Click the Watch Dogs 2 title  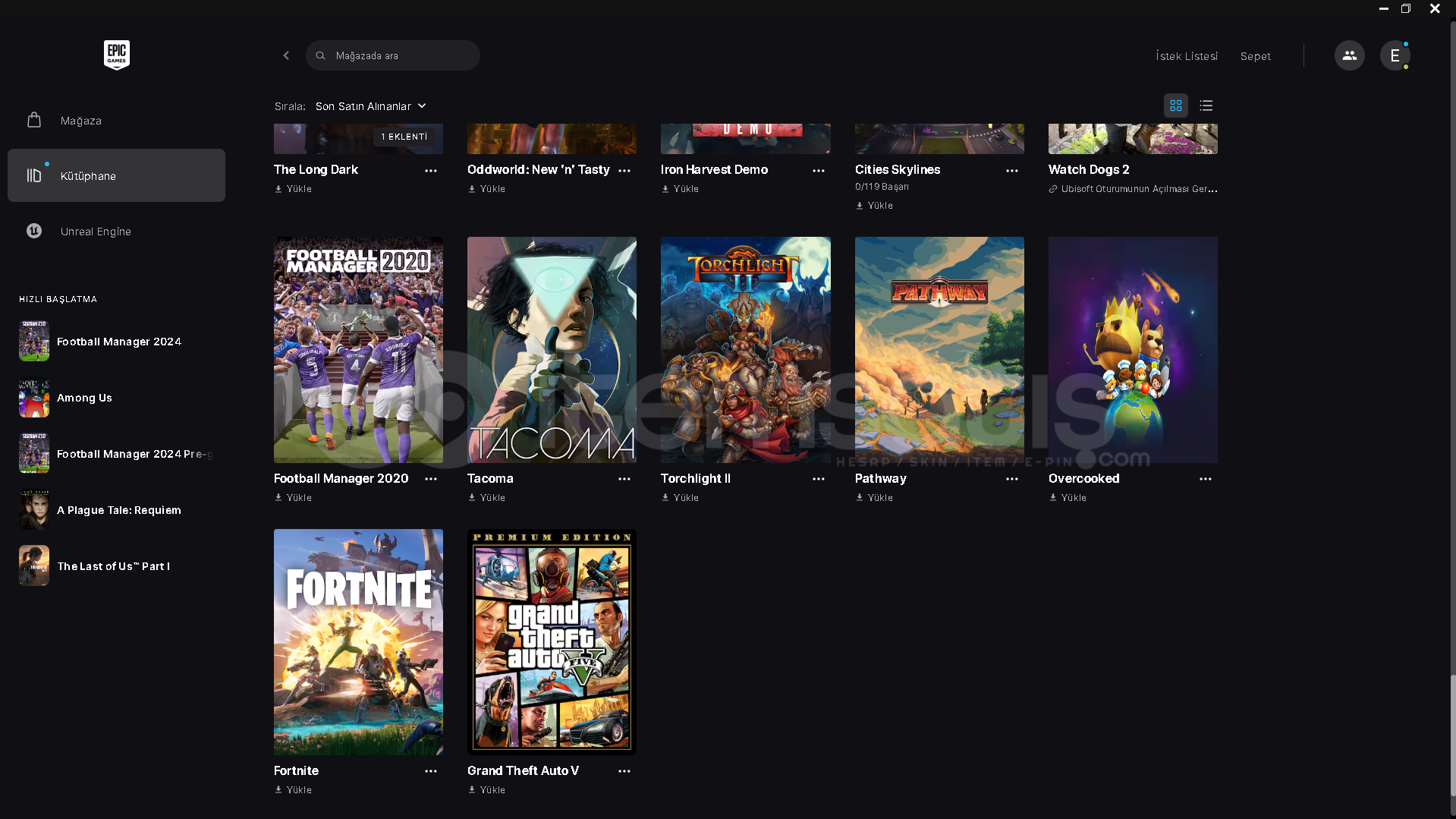point(1089,170)
